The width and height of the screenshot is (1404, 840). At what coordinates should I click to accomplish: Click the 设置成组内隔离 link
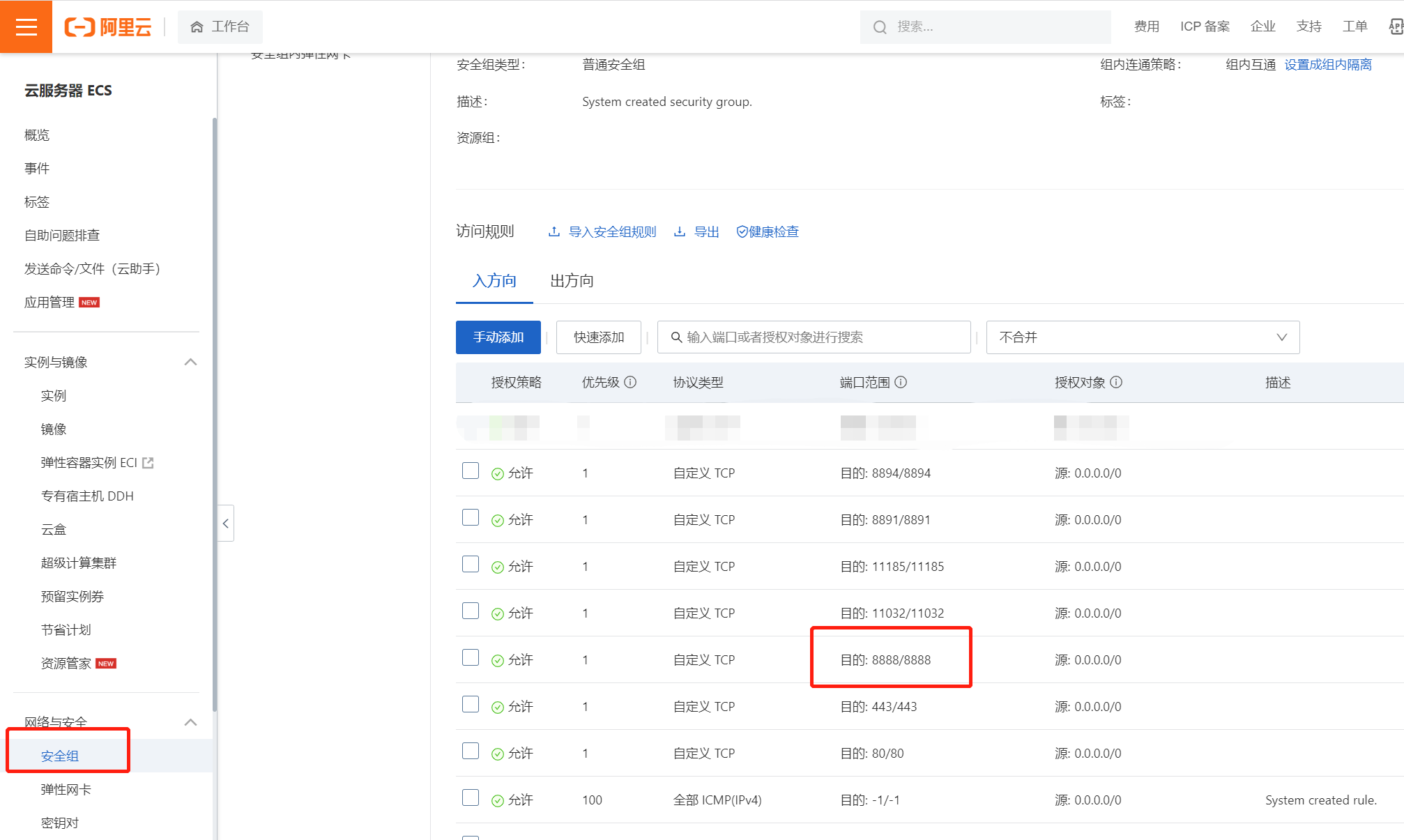(1328, 65)
